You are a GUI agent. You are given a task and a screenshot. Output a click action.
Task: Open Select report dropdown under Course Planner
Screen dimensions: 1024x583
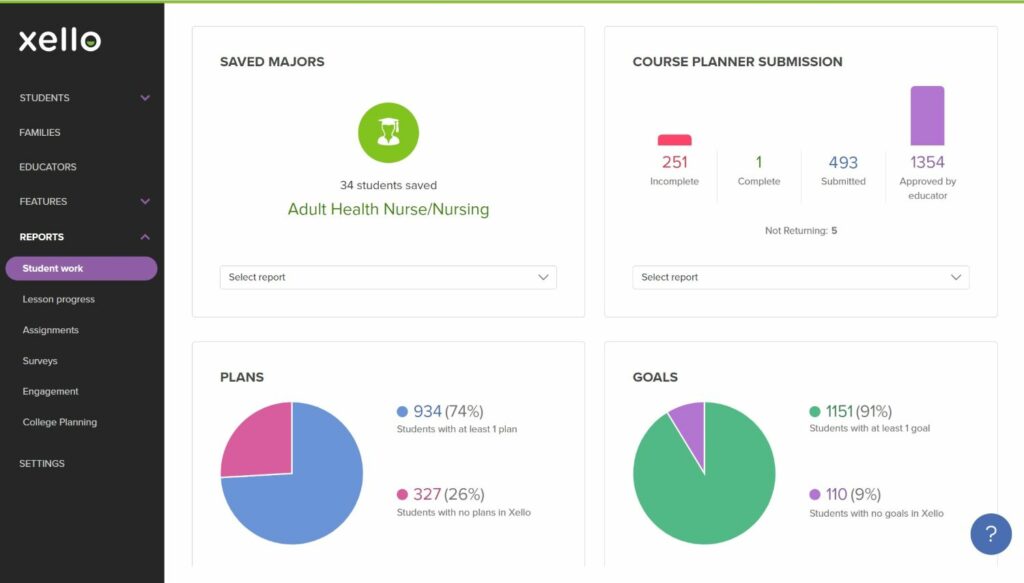tap(801, 277)
